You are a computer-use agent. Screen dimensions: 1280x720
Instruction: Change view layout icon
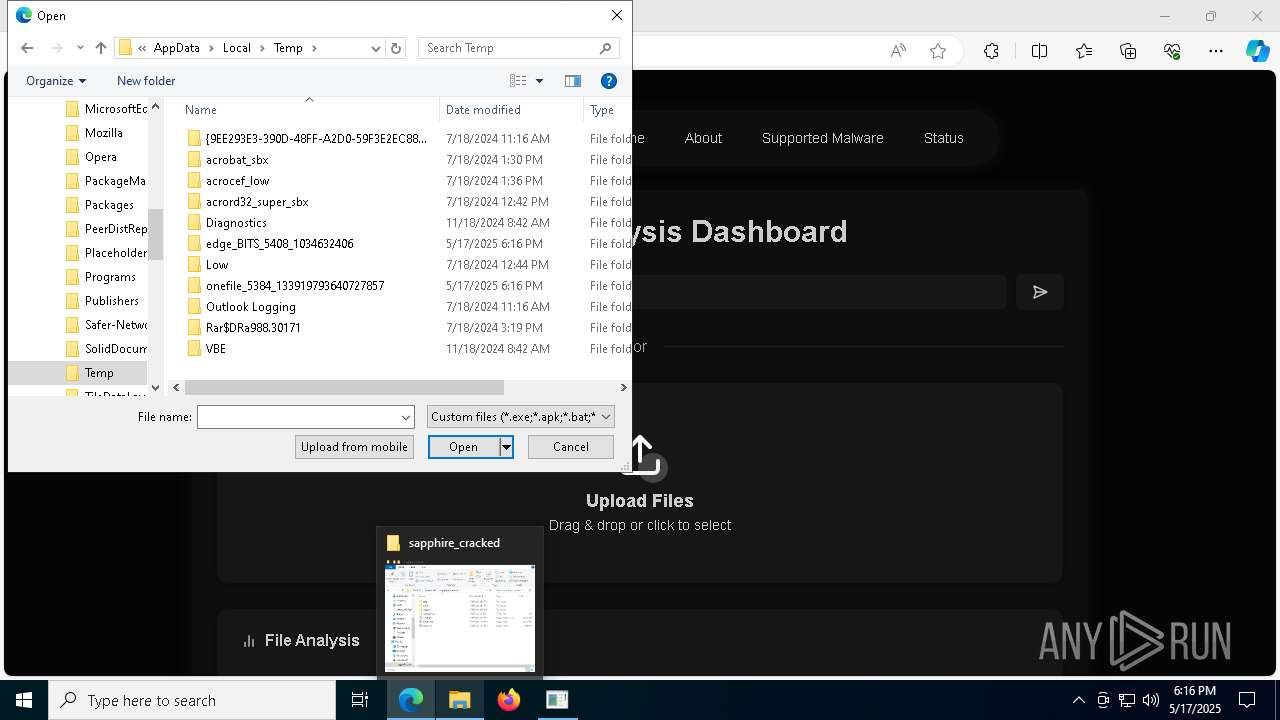click(x=518, y=81)
